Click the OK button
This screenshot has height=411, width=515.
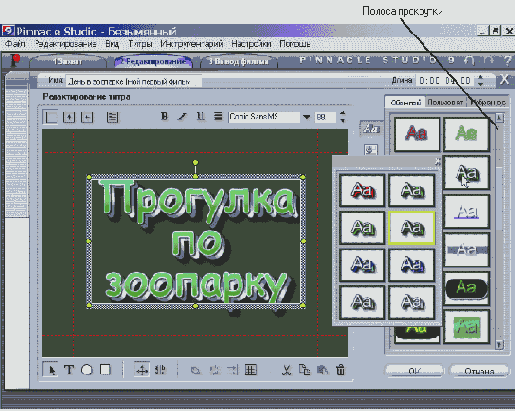[x=414, y=371]
